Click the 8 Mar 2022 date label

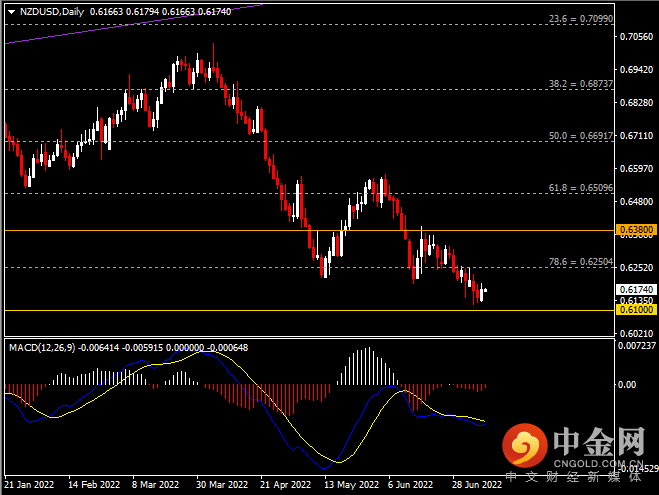coord(156,484)
